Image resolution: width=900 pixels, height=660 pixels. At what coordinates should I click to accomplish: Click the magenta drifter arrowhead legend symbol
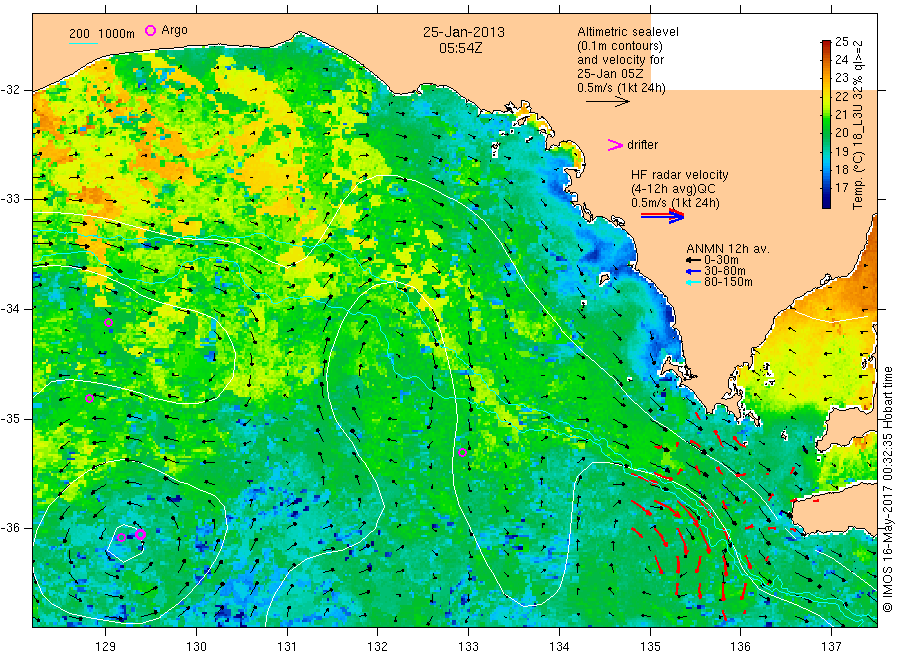point(615,145)
